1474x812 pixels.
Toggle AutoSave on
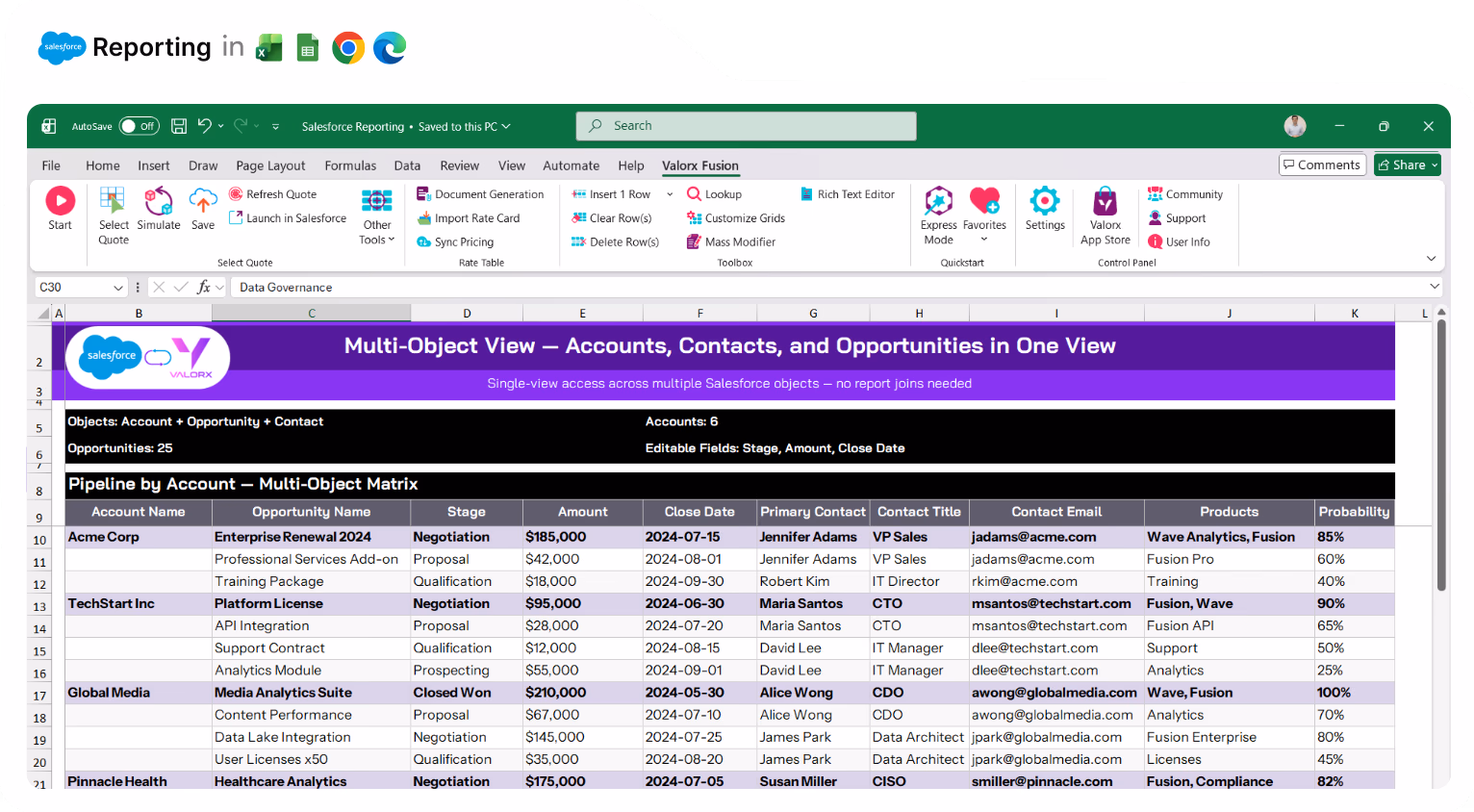138,125
